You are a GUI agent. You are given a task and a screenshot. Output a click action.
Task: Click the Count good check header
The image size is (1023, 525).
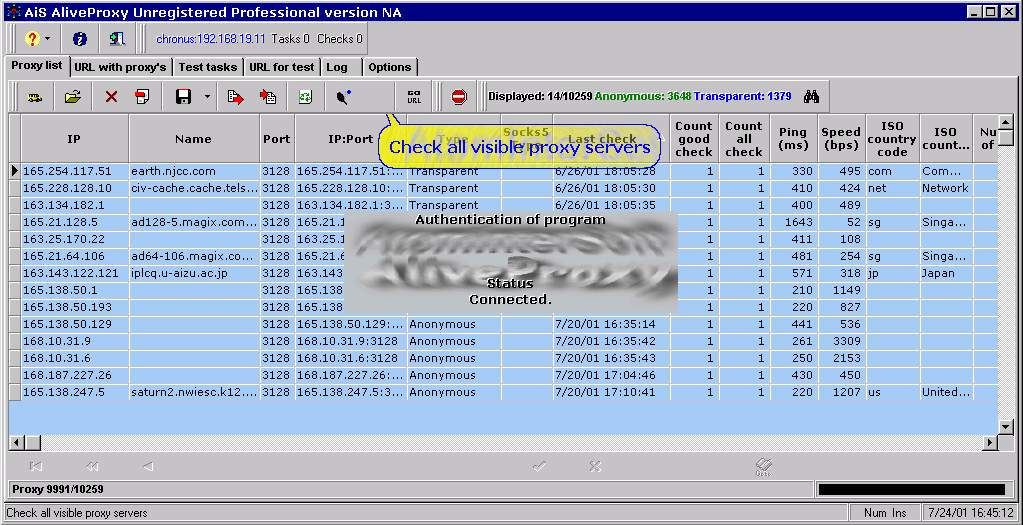[x=694, y=139]
